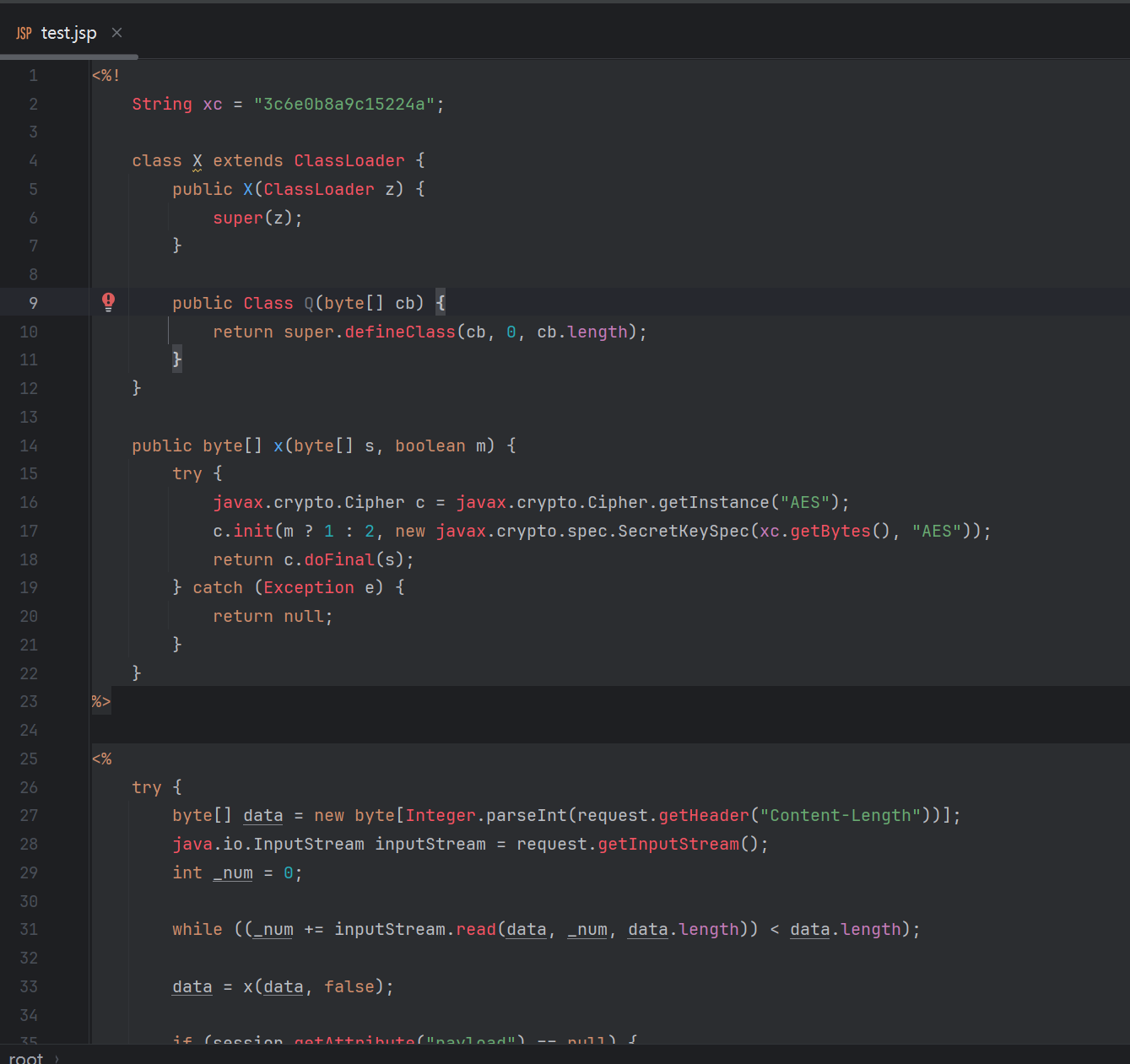Click the method name Q on line 9
The width and height of the screenshot is (1130, 1064).
(x=309, y=303)
